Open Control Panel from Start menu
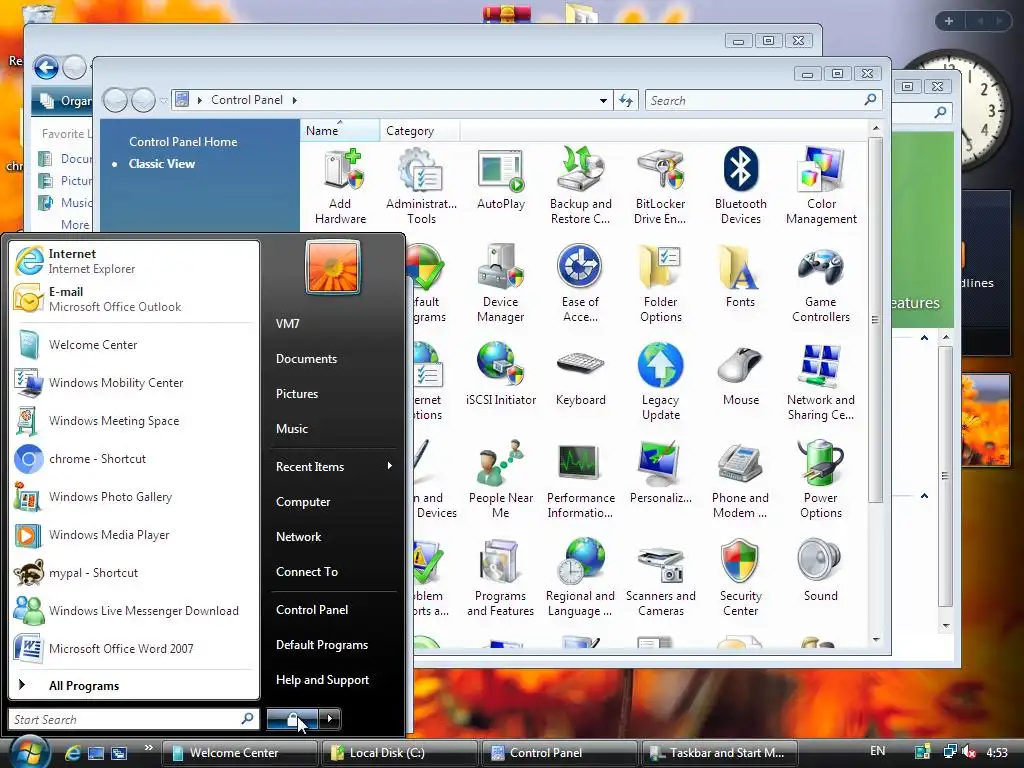Screen dimensions: 1024x768 [x=334, y=610]
